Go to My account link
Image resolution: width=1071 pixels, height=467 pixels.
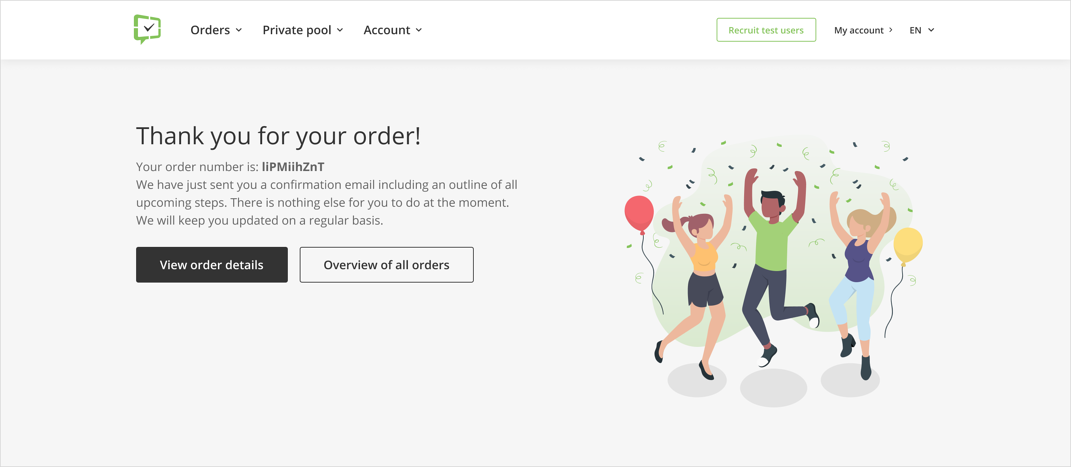click(863, 30)
